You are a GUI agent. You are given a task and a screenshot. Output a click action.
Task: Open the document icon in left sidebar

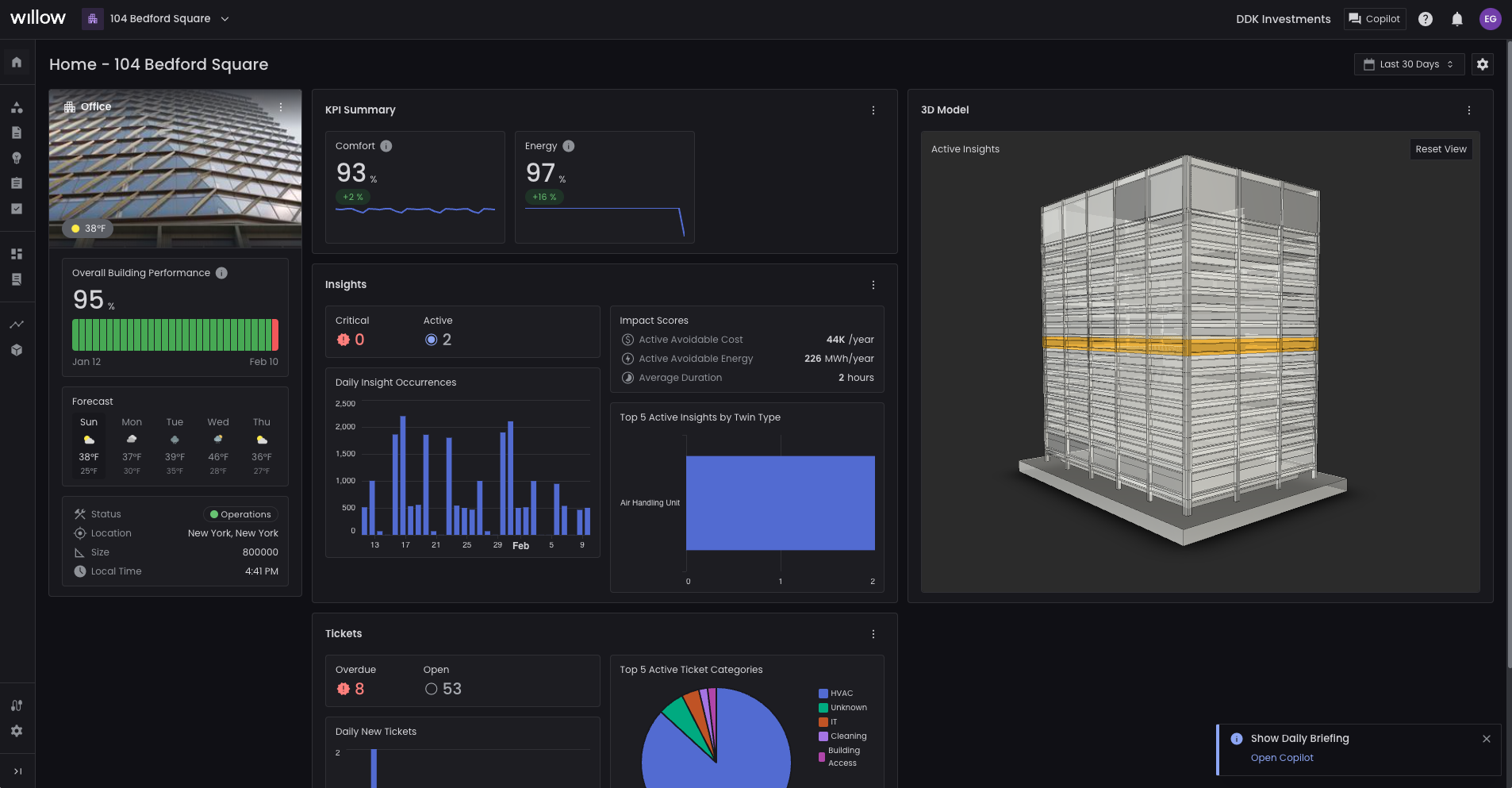17,133
